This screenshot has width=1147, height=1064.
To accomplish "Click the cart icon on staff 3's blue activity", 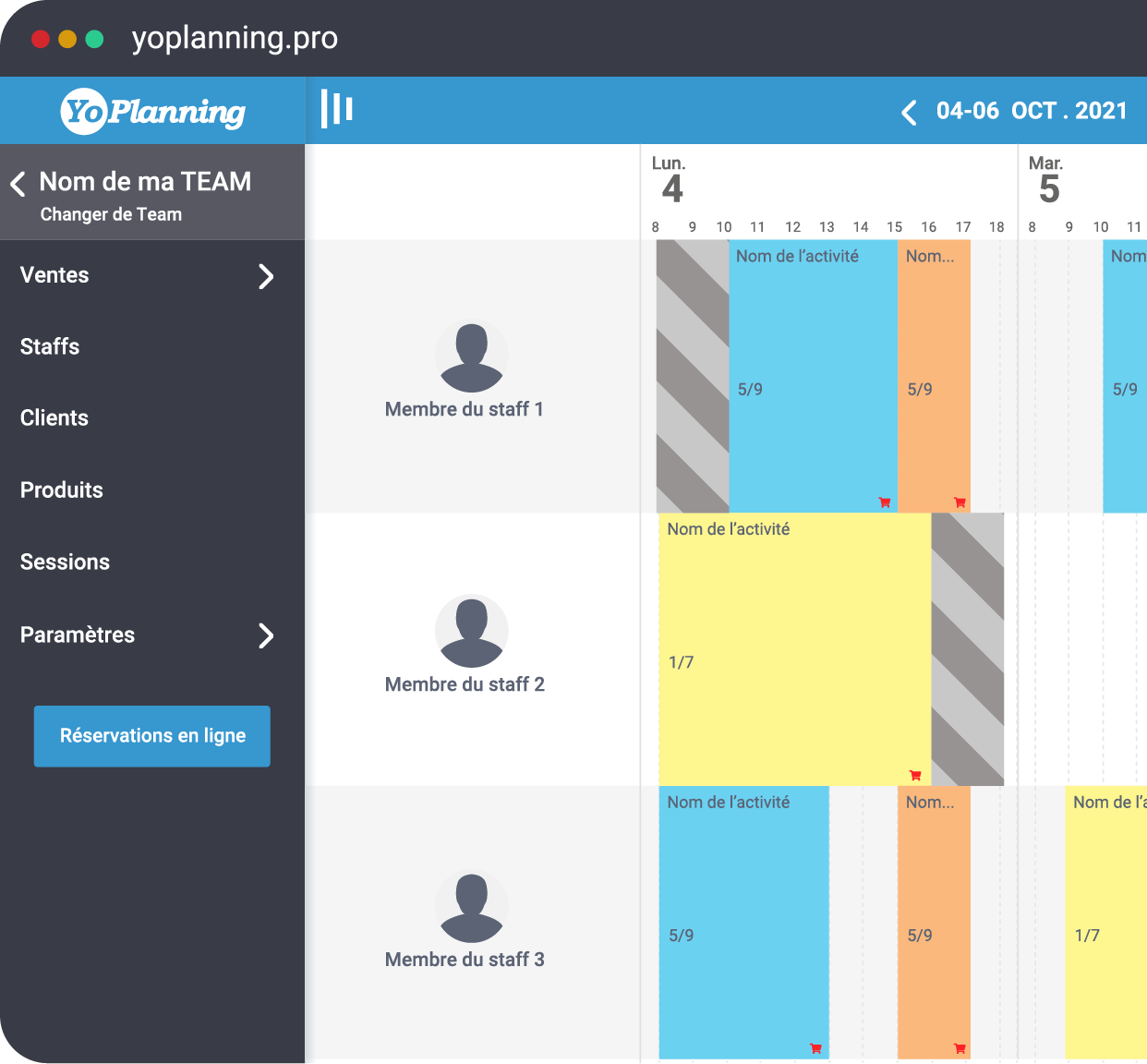I will (x=815, y=1048).
